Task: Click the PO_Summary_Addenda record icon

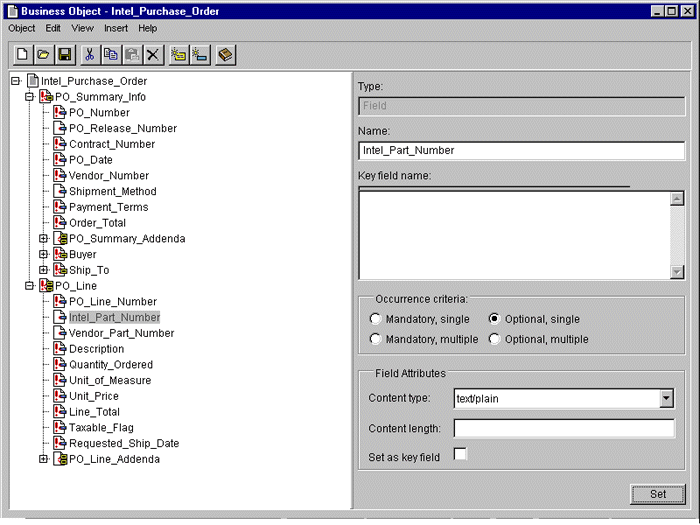Action: click(x=60, y=238)
